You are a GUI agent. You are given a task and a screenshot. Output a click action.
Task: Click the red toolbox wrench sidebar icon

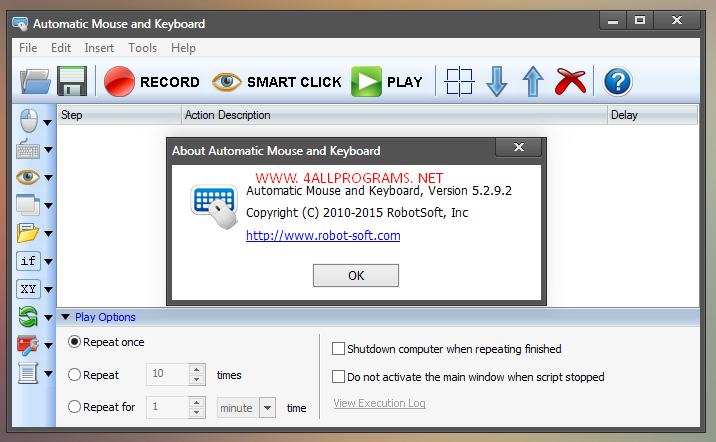28,345
